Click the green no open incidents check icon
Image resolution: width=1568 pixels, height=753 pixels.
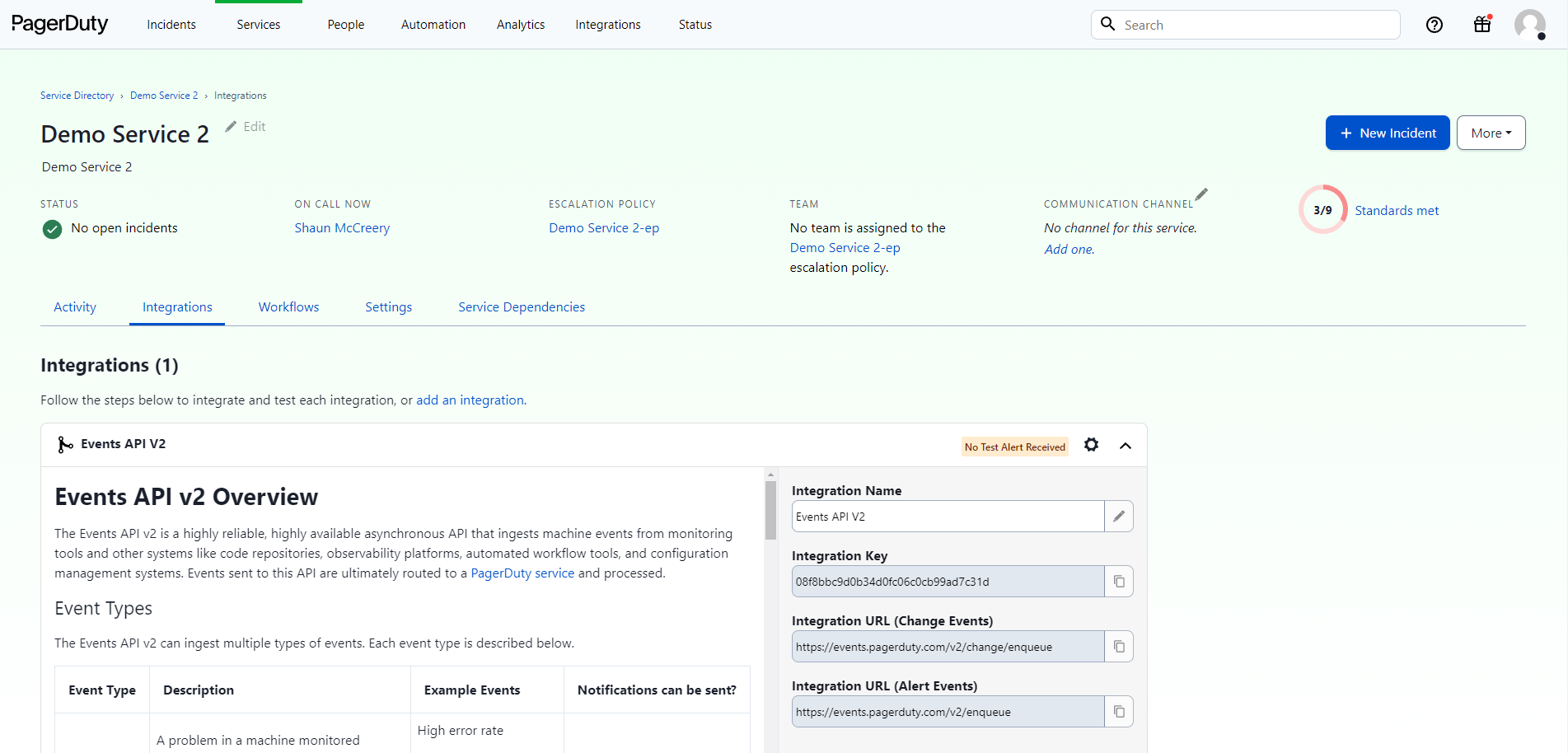(52, 229)
